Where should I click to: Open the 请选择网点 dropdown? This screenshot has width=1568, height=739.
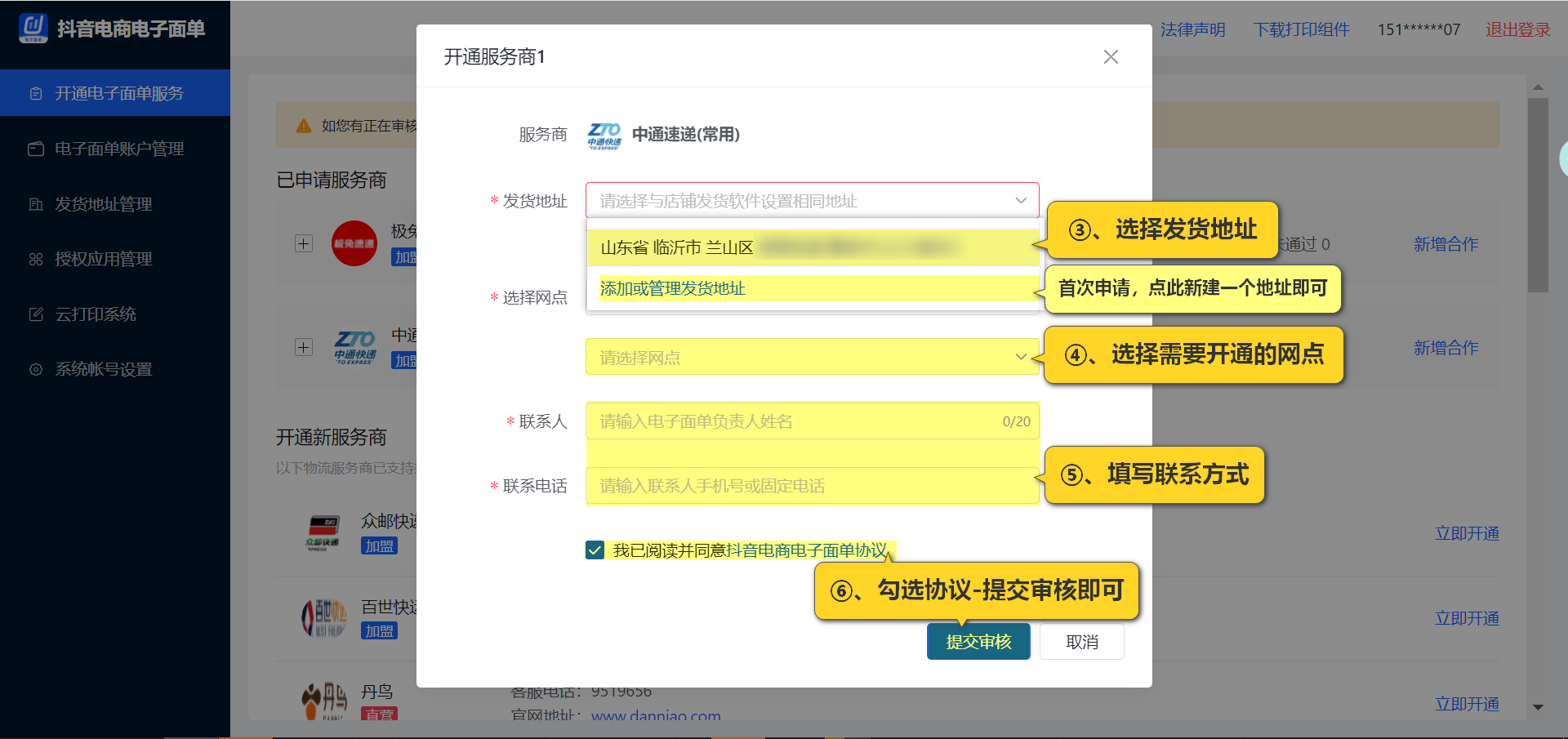[x=812, y=357]
